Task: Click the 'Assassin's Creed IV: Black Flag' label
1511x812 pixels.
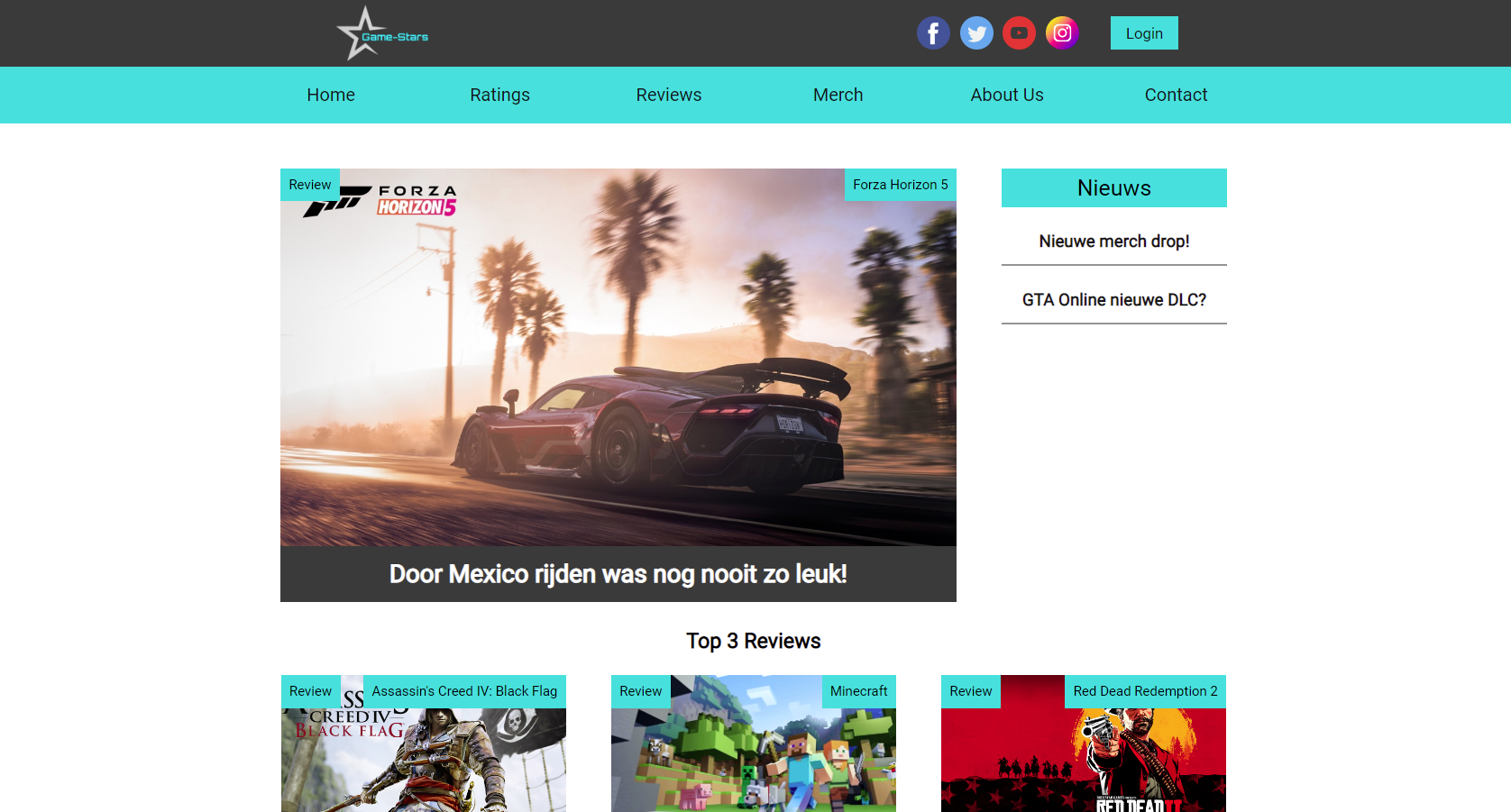Action: (464, 691)
